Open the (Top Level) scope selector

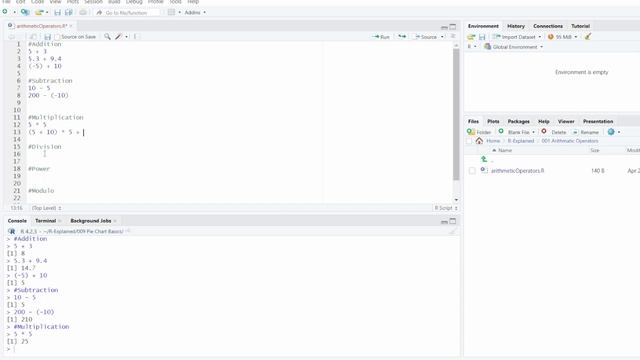click(x=47, y=208)
